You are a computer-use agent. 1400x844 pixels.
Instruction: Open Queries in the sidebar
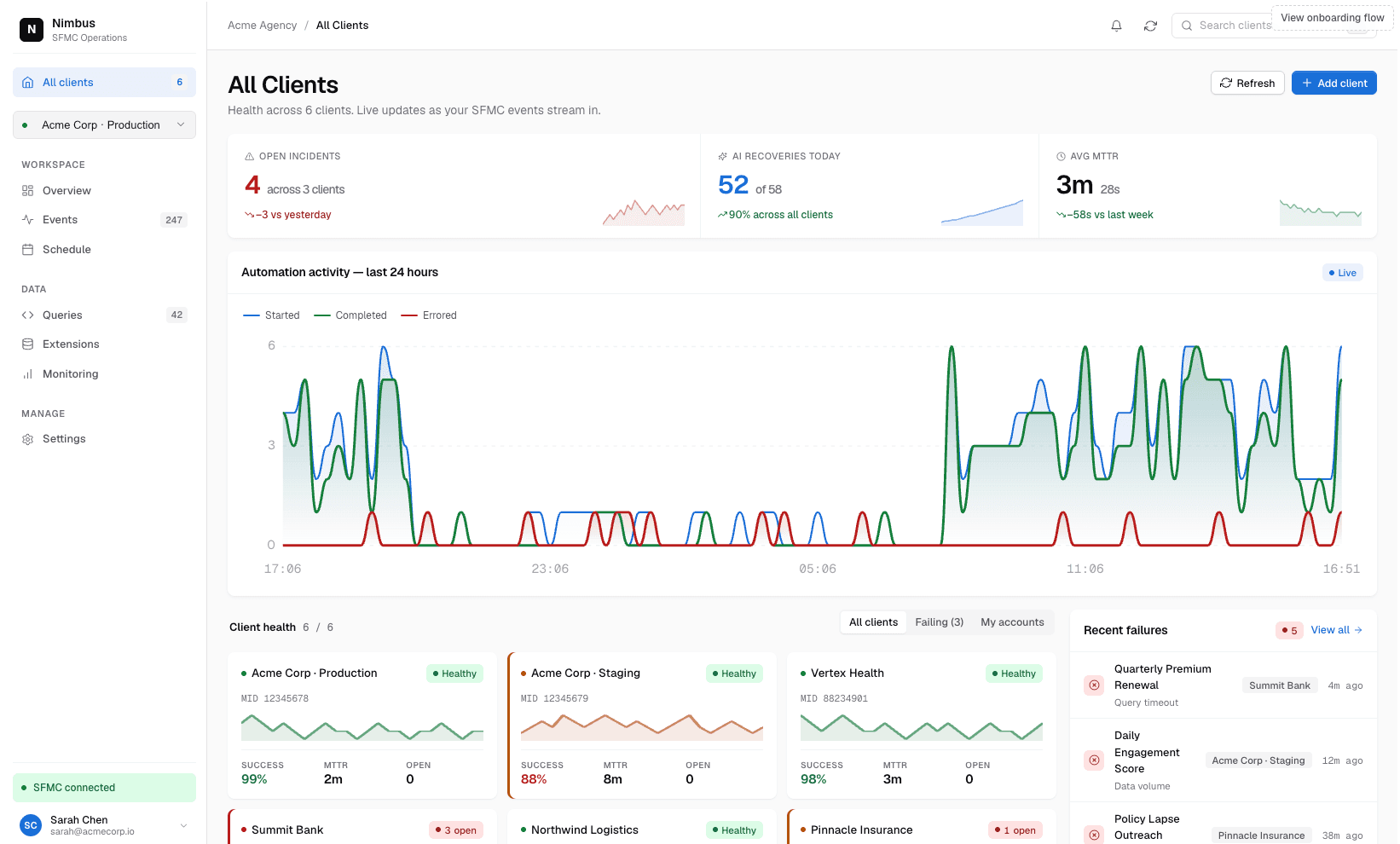coord(104,315)
